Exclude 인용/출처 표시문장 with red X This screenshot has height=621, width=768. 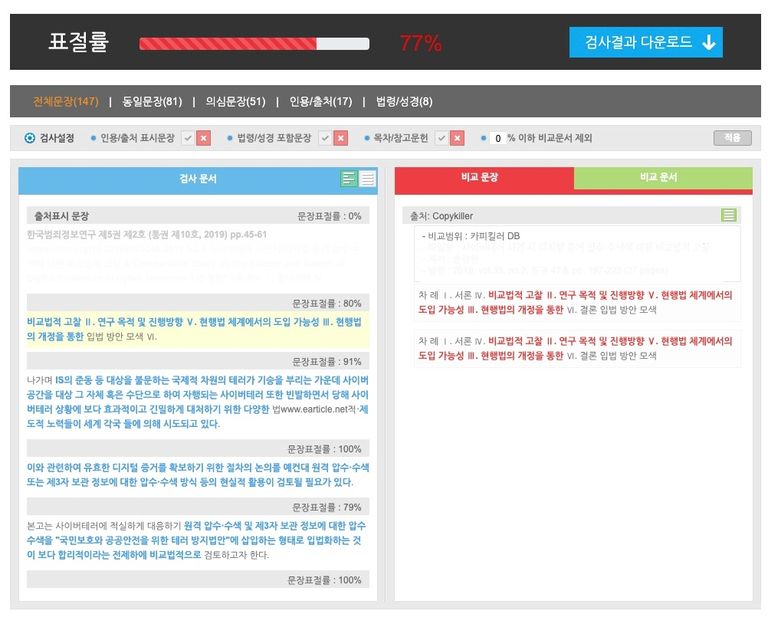(203, 138)
